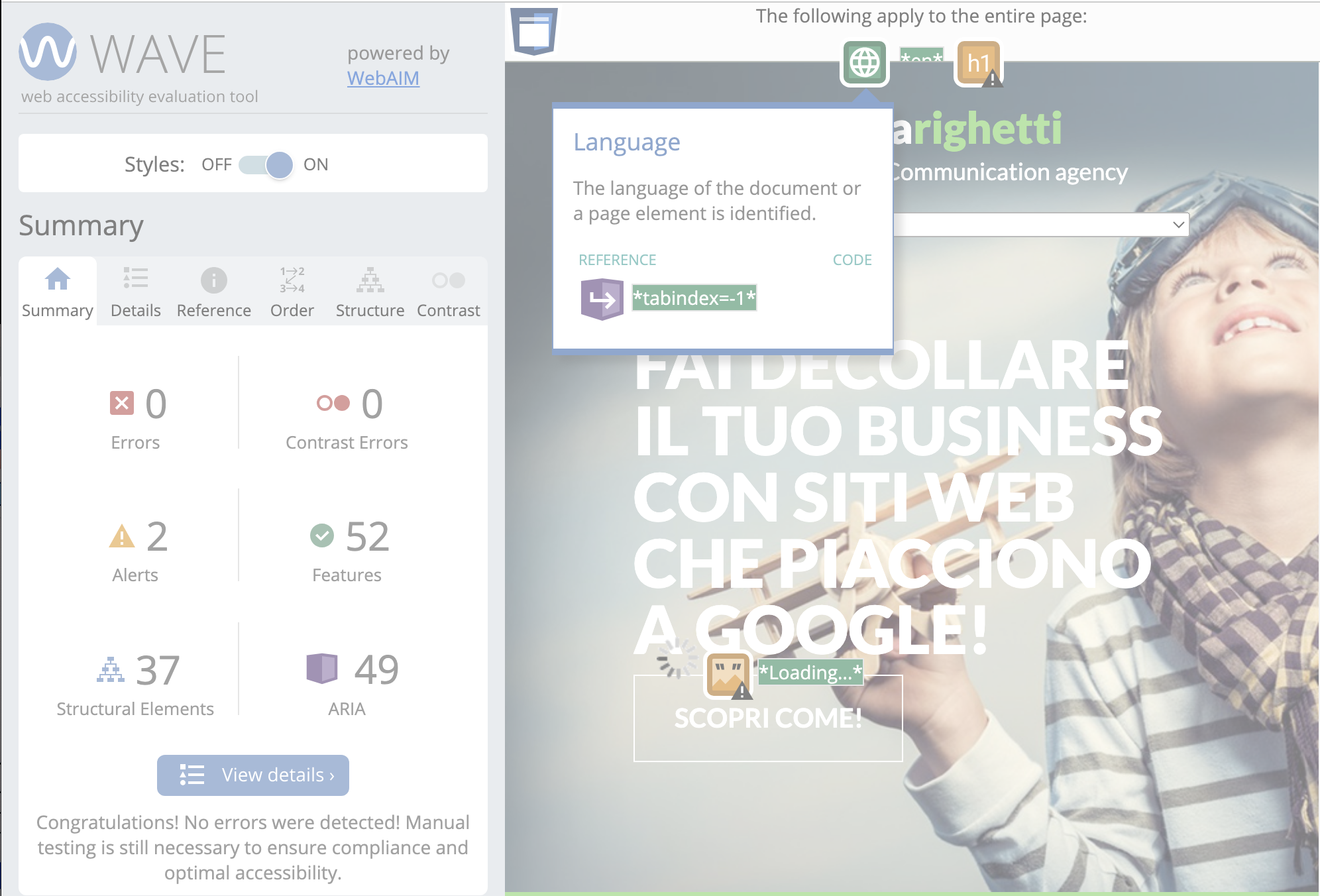The image size is (1320, 896).
Task: Click the Language globe icon
Action: click(x=863, y=62)
